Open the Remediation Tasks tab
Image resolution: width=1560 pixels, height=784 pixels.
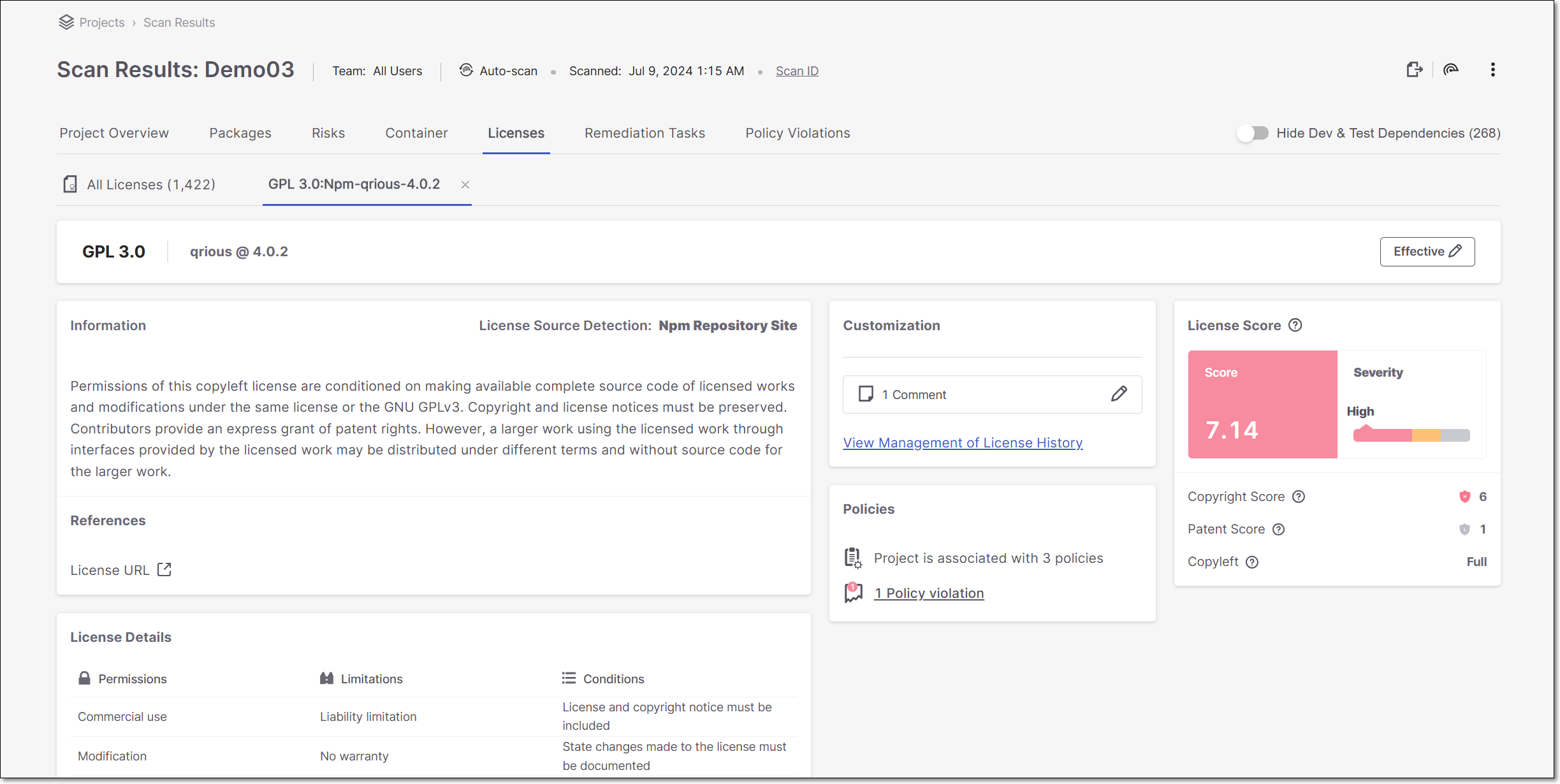[x=645, y=133]
